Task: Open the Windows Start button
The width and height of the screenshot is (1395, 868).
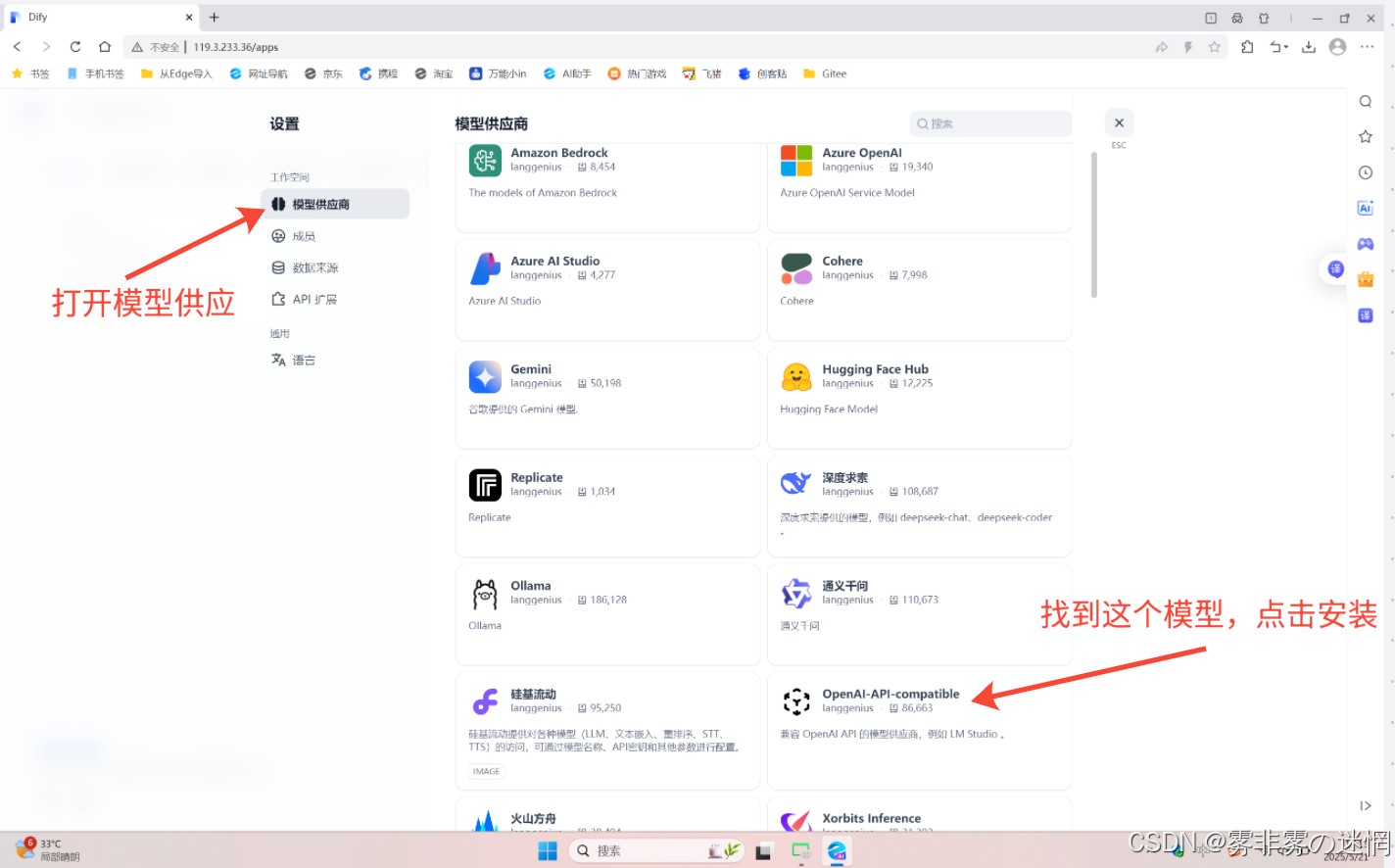Action: 548,850
